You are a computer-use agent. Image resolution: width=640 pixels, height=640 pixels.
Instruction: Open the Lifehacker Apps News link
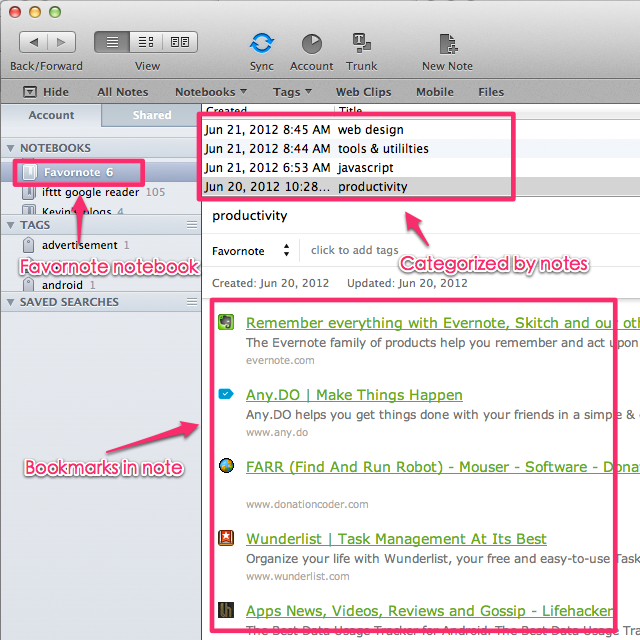click(x=429, y=611)
